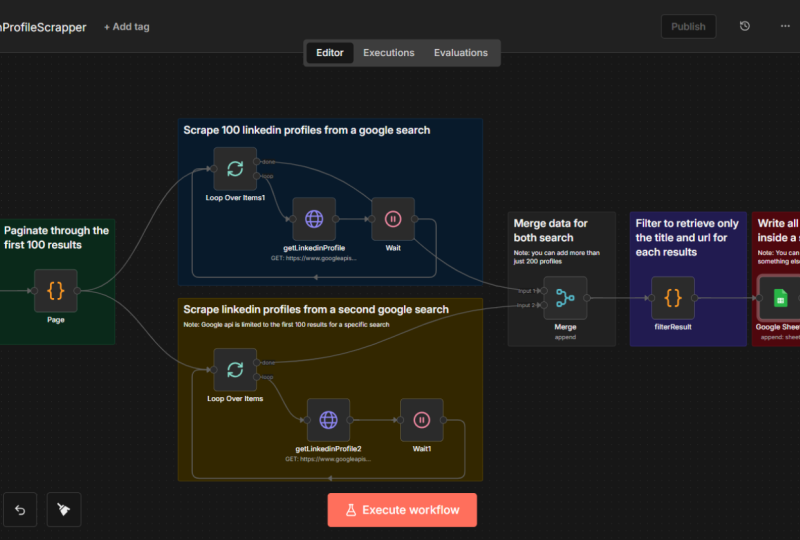Image resolution: width=800 pixels, height=540 pixels.
Task: Open the Merge node
Action: (565, 298)
